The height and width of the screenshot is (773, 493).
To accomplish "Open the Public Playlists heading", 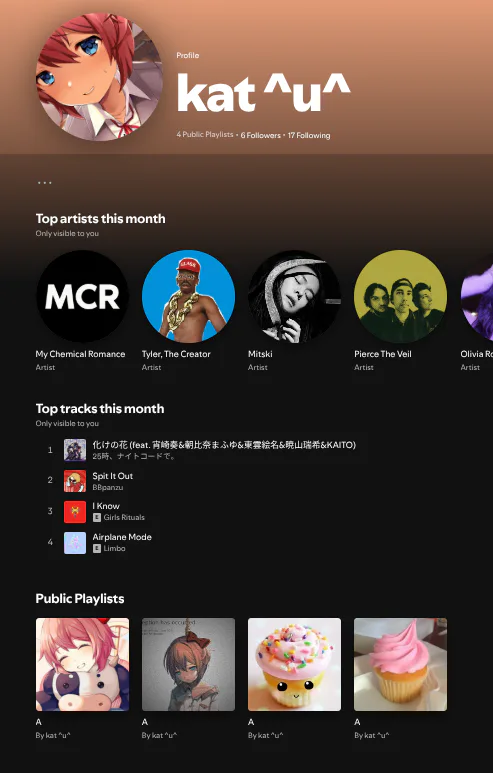I will coord(80,598).
